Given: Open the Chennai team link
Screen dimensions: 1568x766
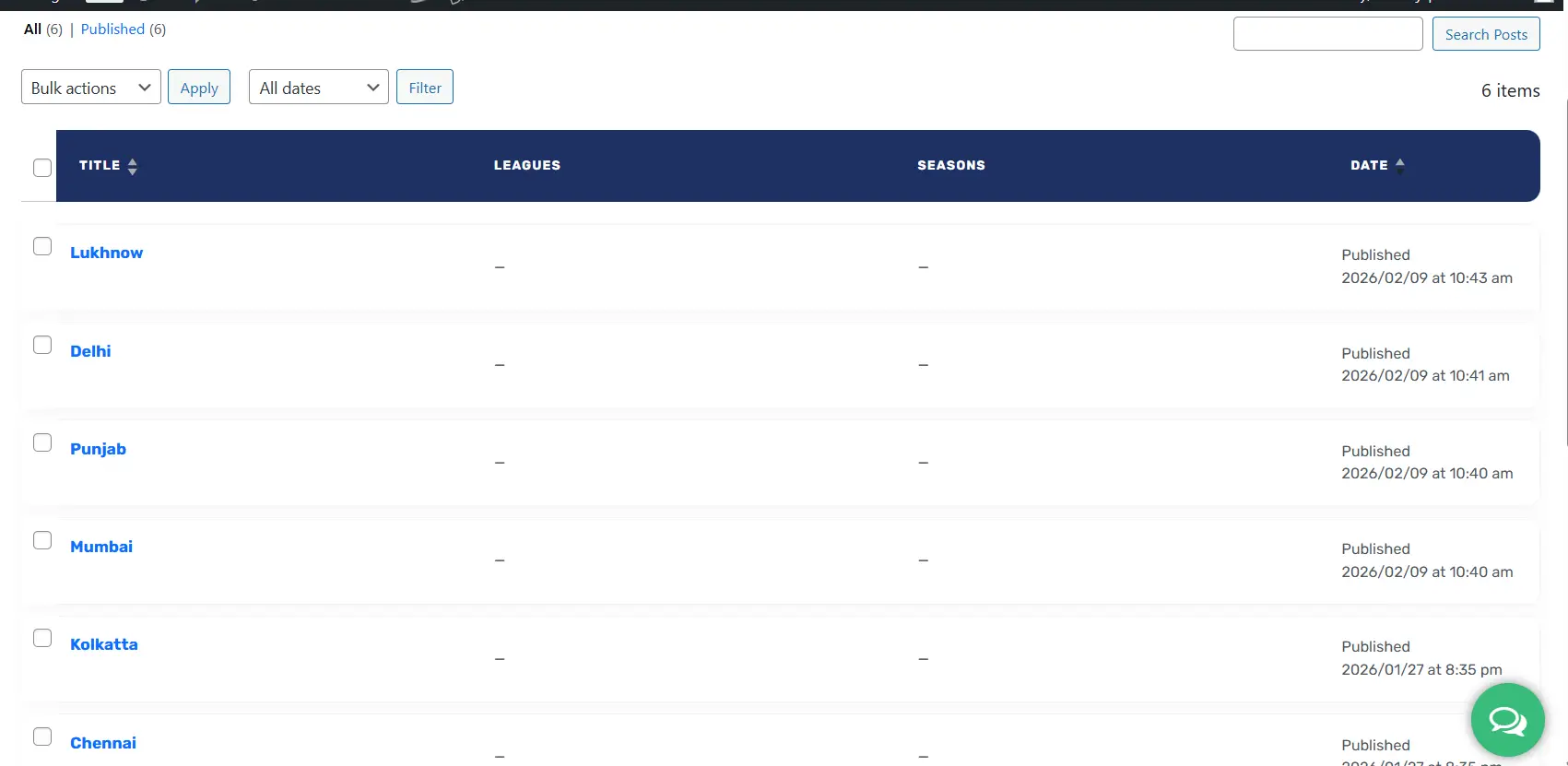Looking at the screenshot, I should click(103, 743).
